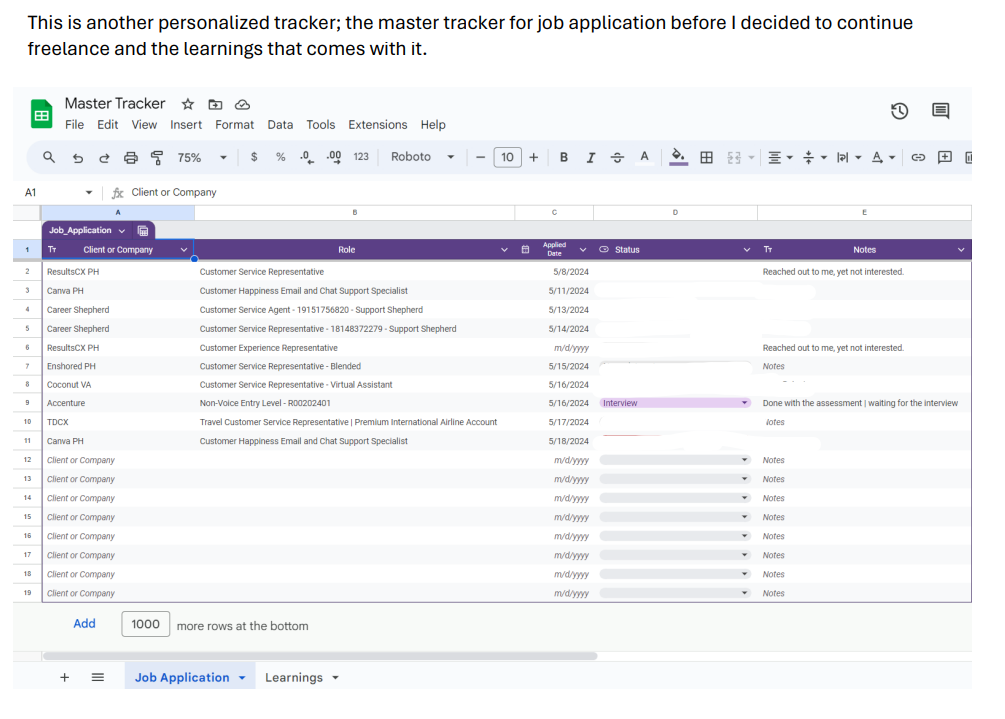The height and width of the screenshot is (719, 1005).
Task: Increase decimal places
Action: coord(334,158)
